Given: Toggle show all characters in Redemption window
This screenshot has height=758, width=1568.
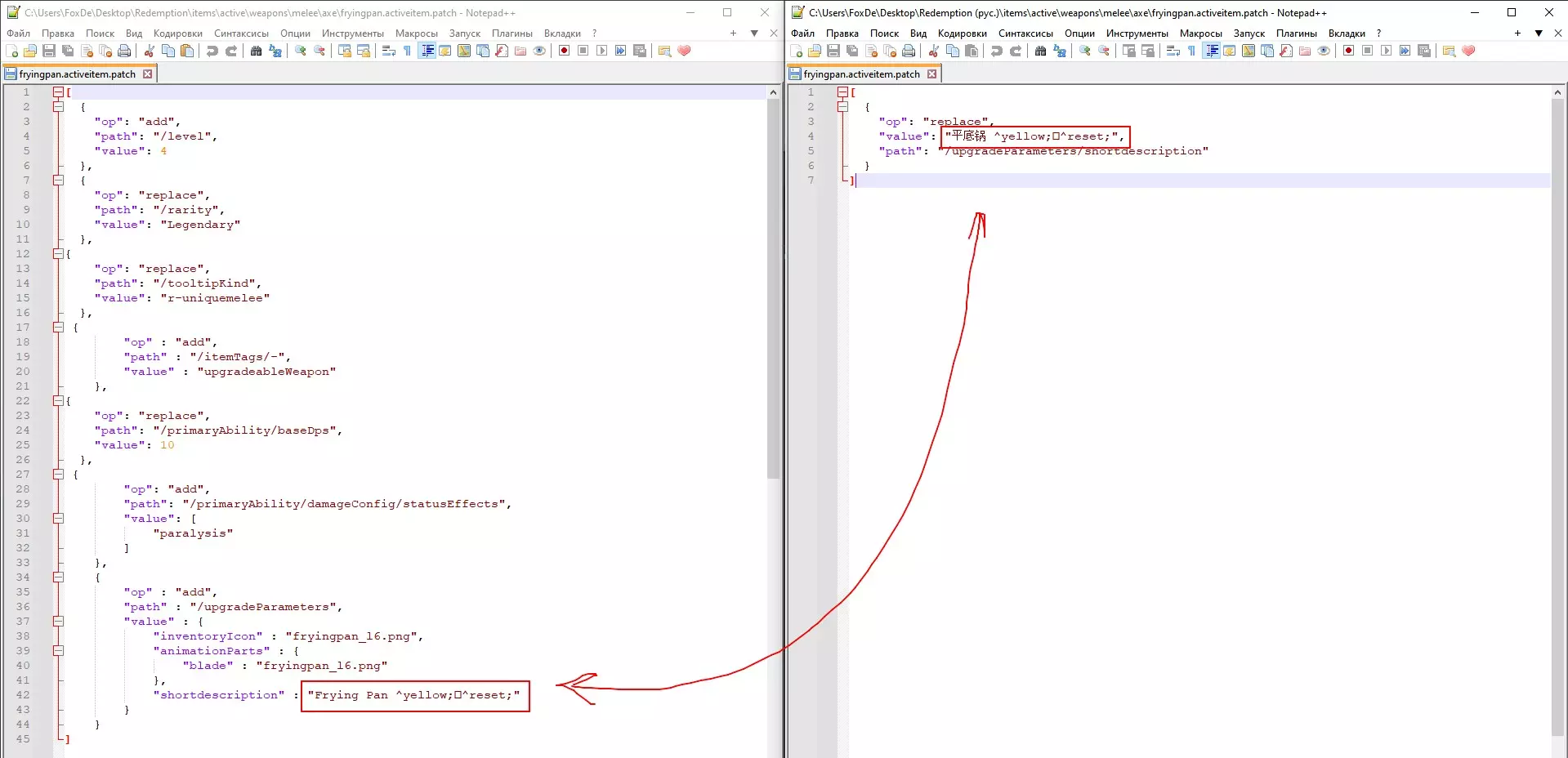Looking at the screenshot, I should point(408,51).
